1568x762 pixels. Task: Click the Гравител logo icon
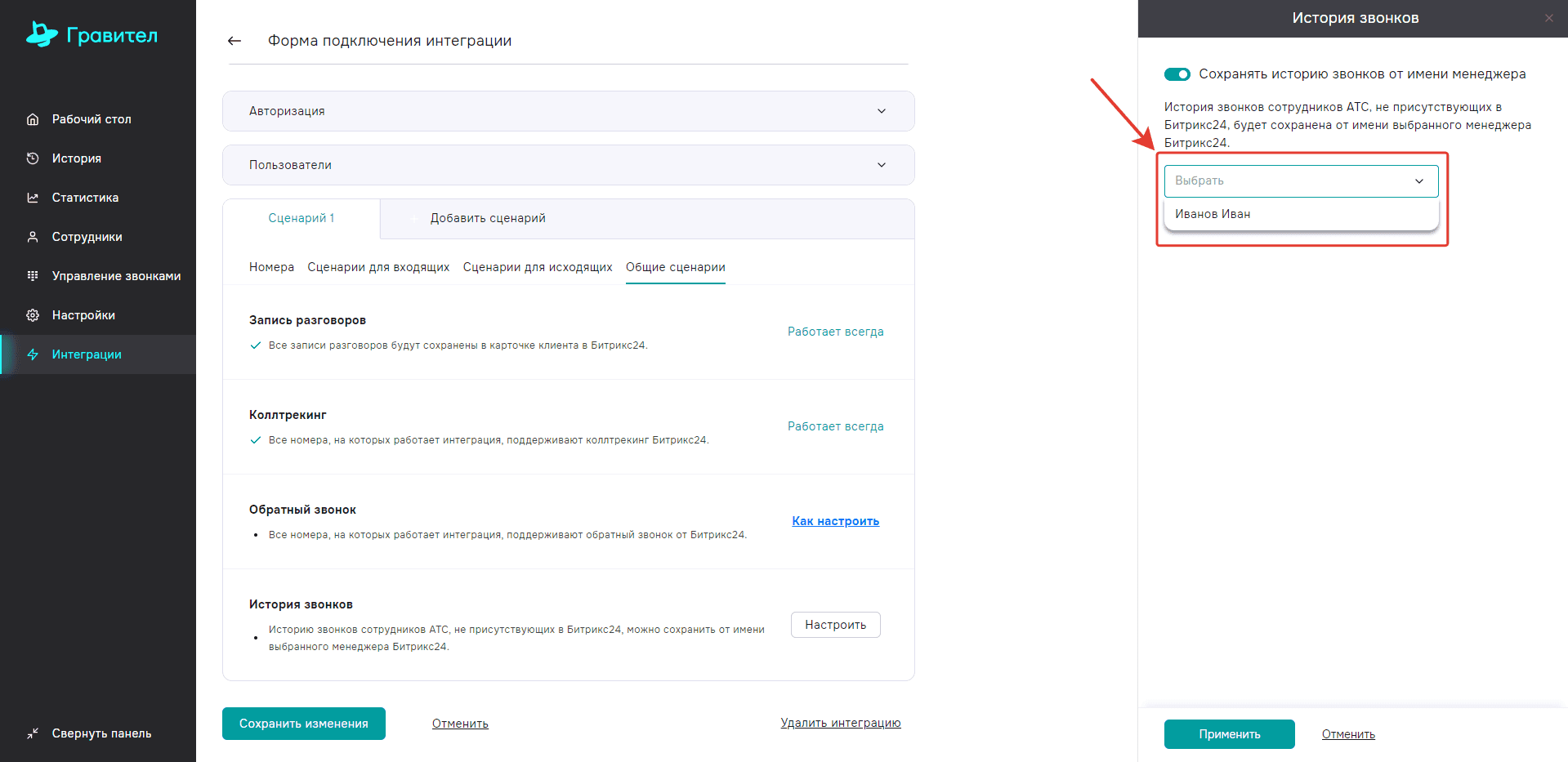tap(42, 34)
